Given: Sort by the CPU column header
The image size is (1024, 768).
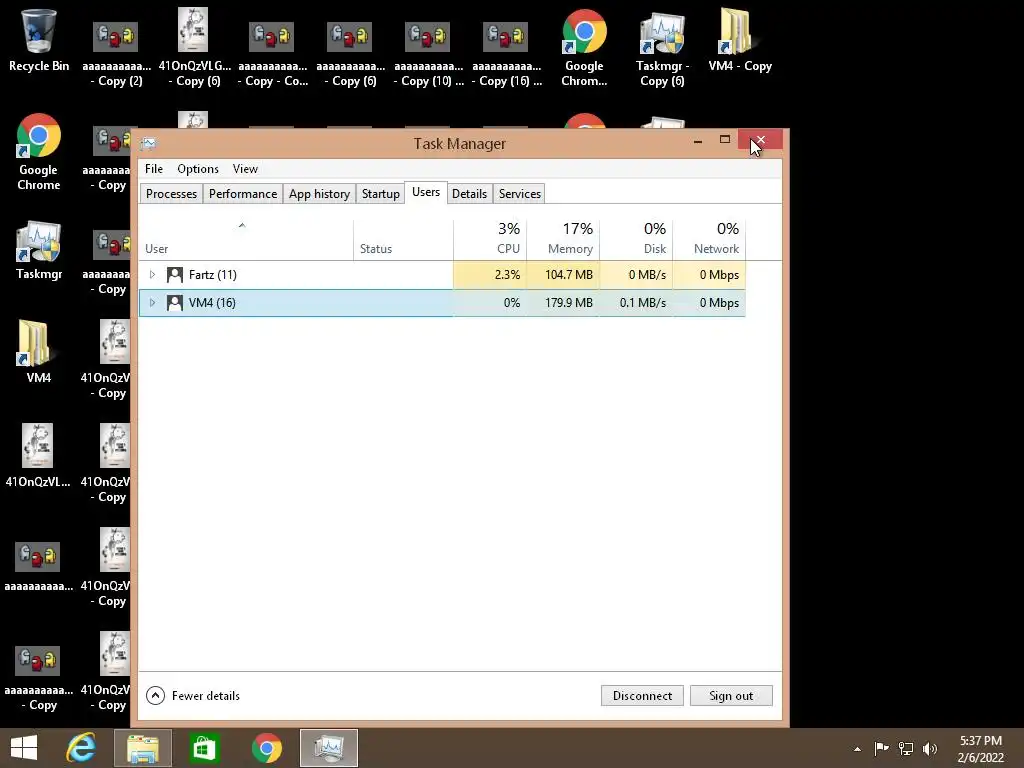Looking at the screenshot, I should click(x=490, y=240).
